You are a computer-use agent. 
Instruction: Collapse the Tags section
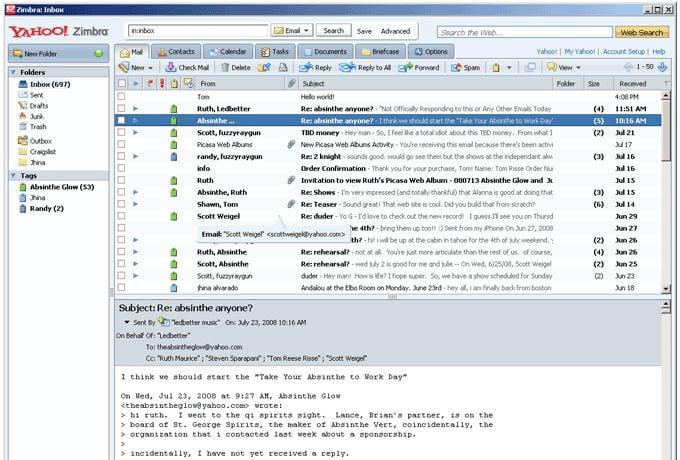13,176
